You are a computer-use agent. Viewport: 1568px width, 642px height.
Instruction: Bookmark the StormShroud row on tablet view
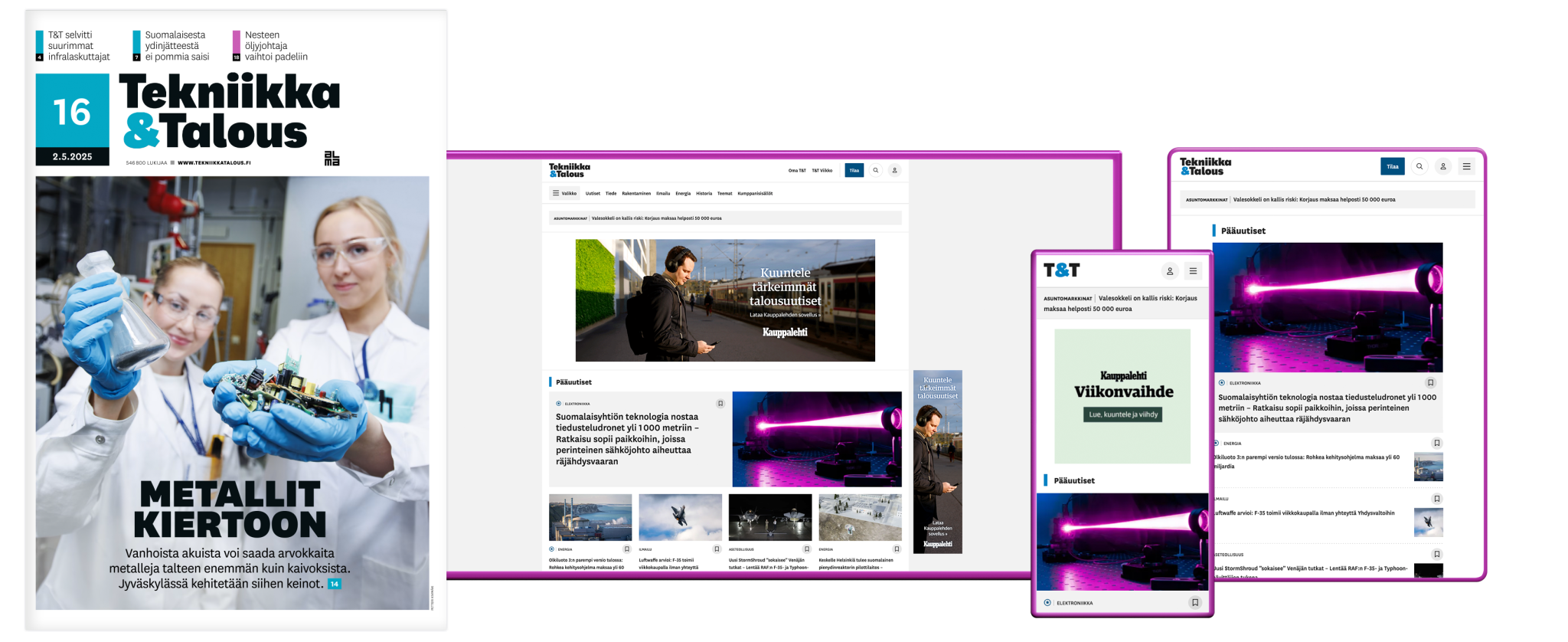1437,554
